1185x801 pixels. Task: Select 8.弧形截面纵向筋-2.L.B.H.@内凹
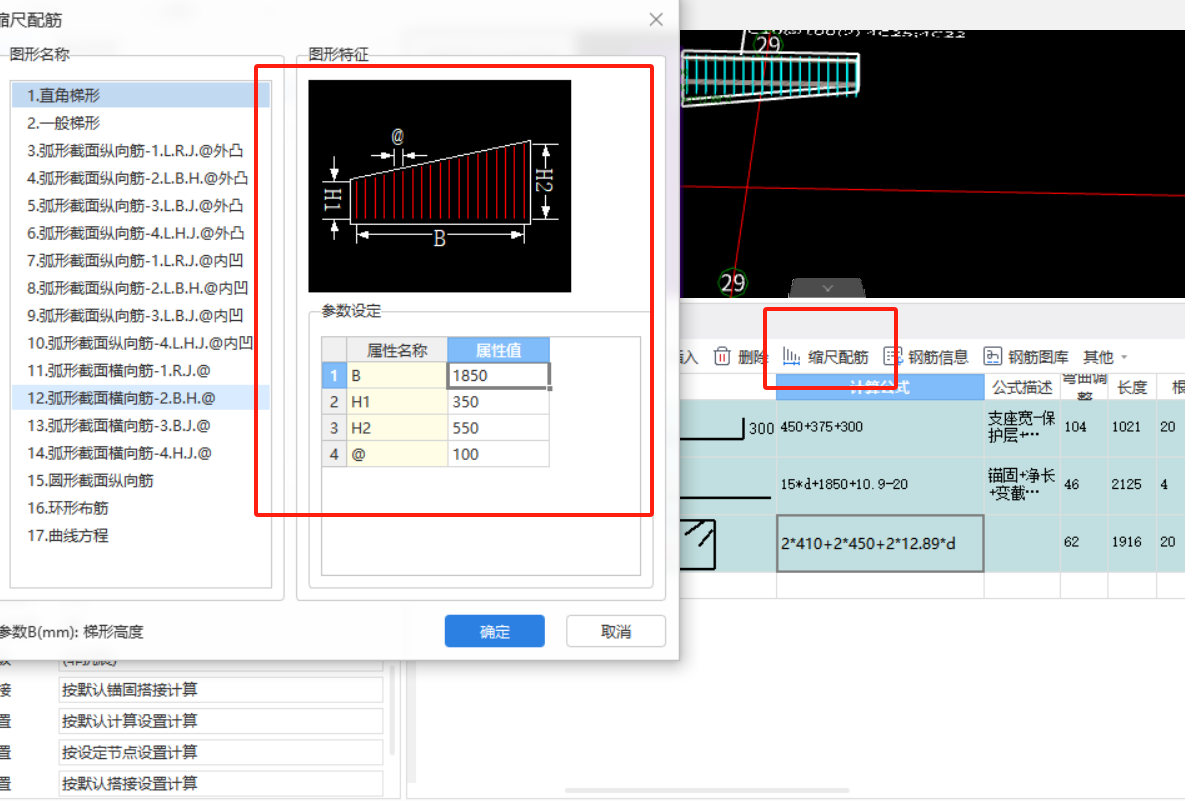coord(141,288)
